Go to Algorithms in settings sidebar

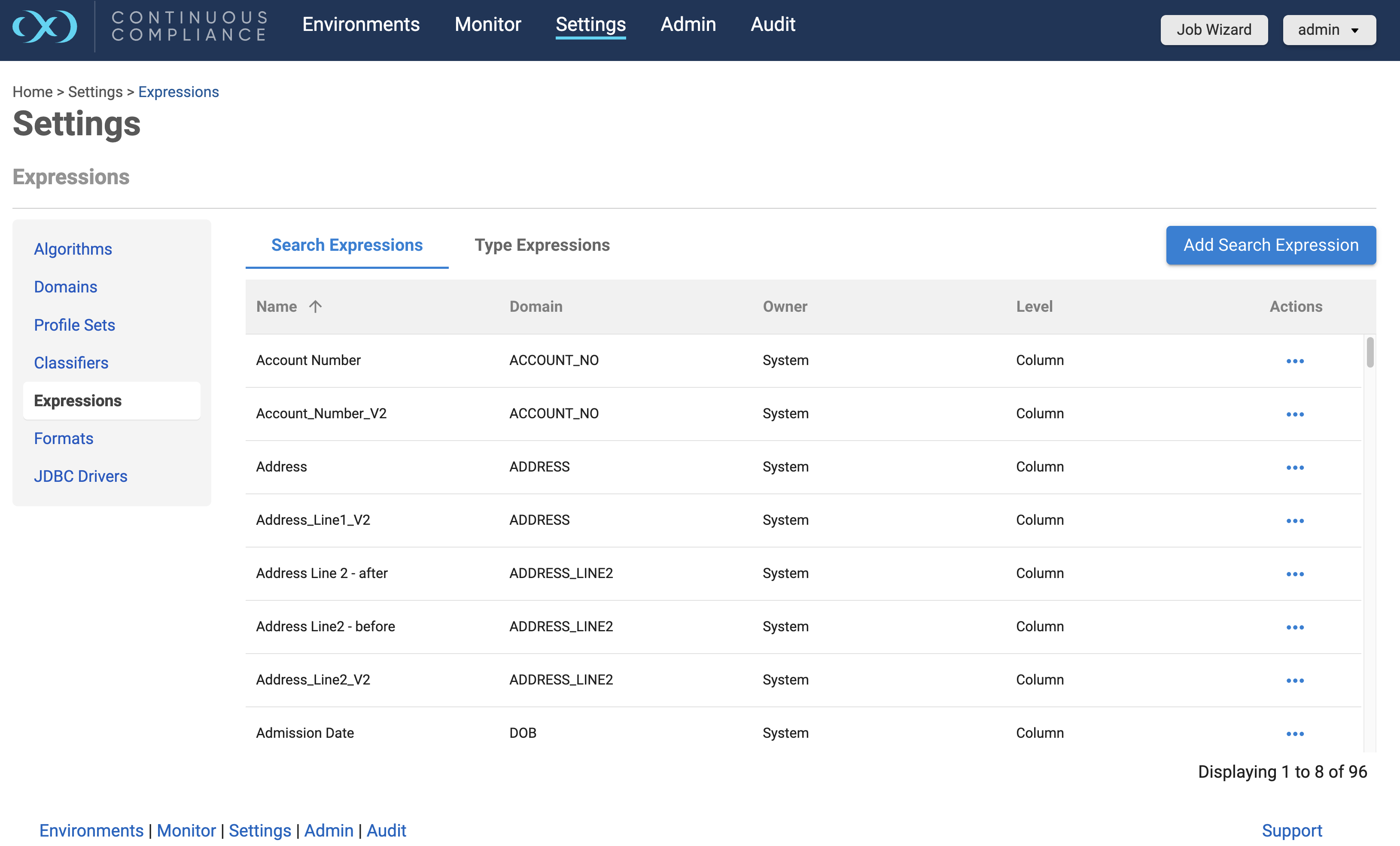(x=73, y=249)
